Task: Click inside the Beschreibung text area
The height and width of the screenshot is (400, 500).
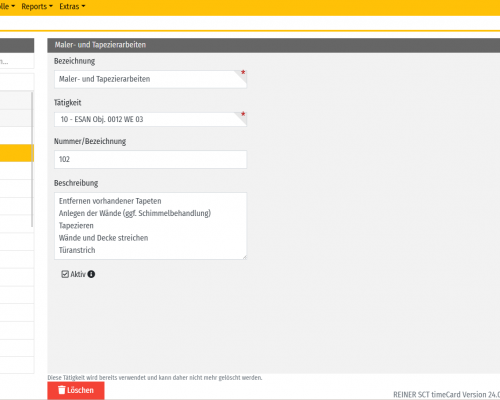Action: (x=150, y=226)
